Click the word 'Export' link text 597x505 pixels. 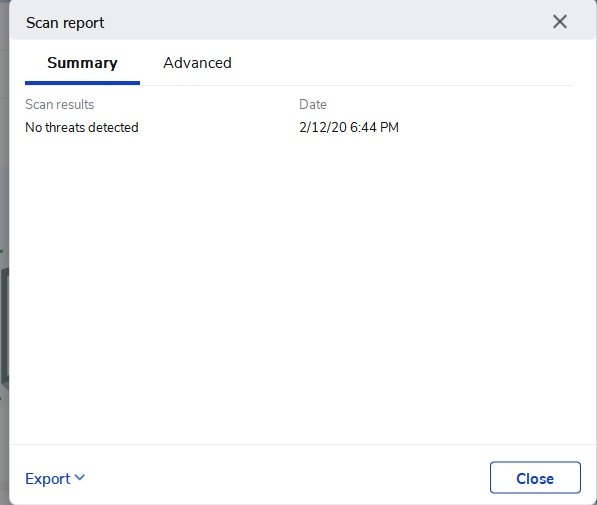click(x=48, y=479)
